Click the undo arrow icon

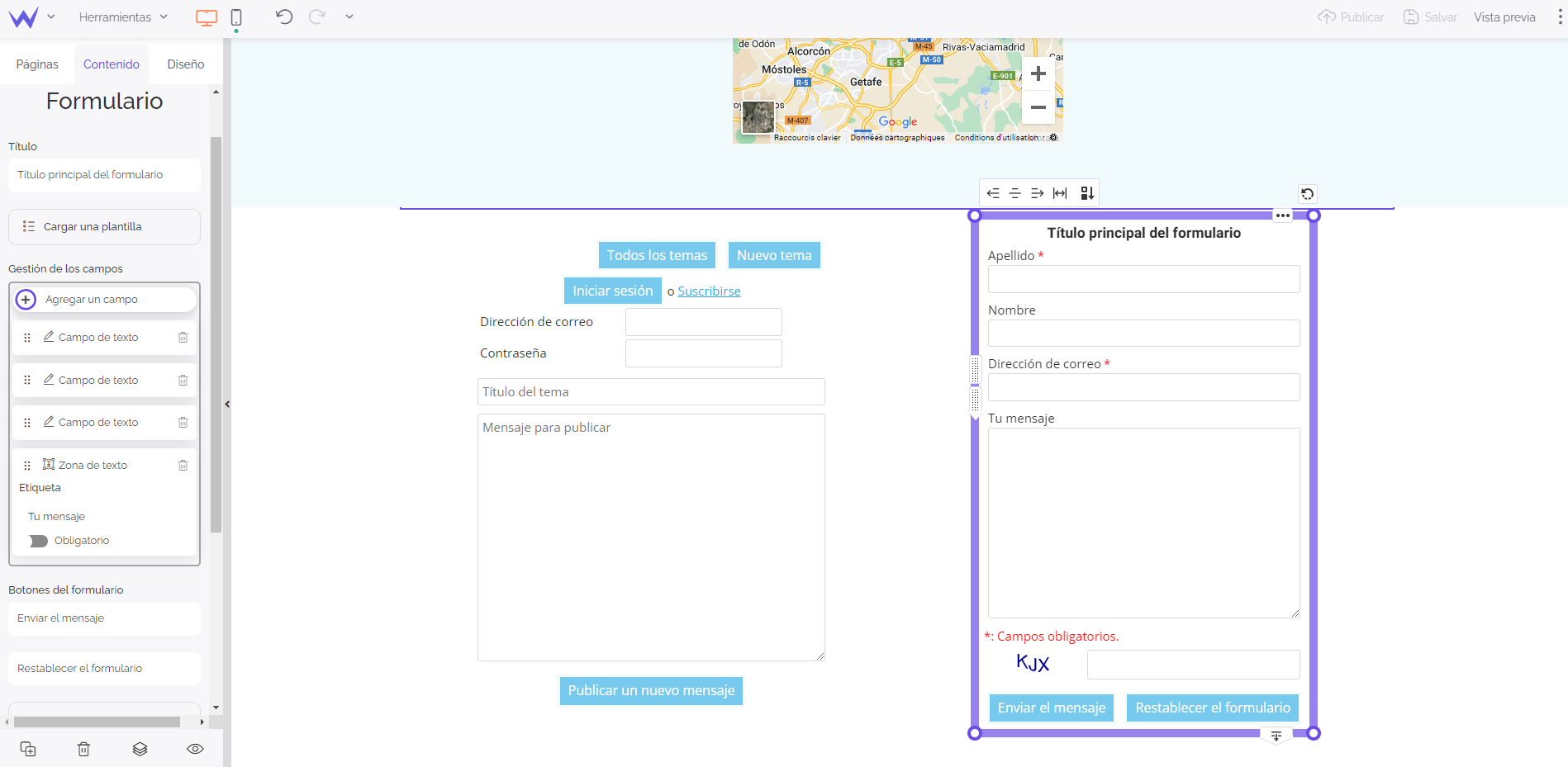(x=284, y=17)
